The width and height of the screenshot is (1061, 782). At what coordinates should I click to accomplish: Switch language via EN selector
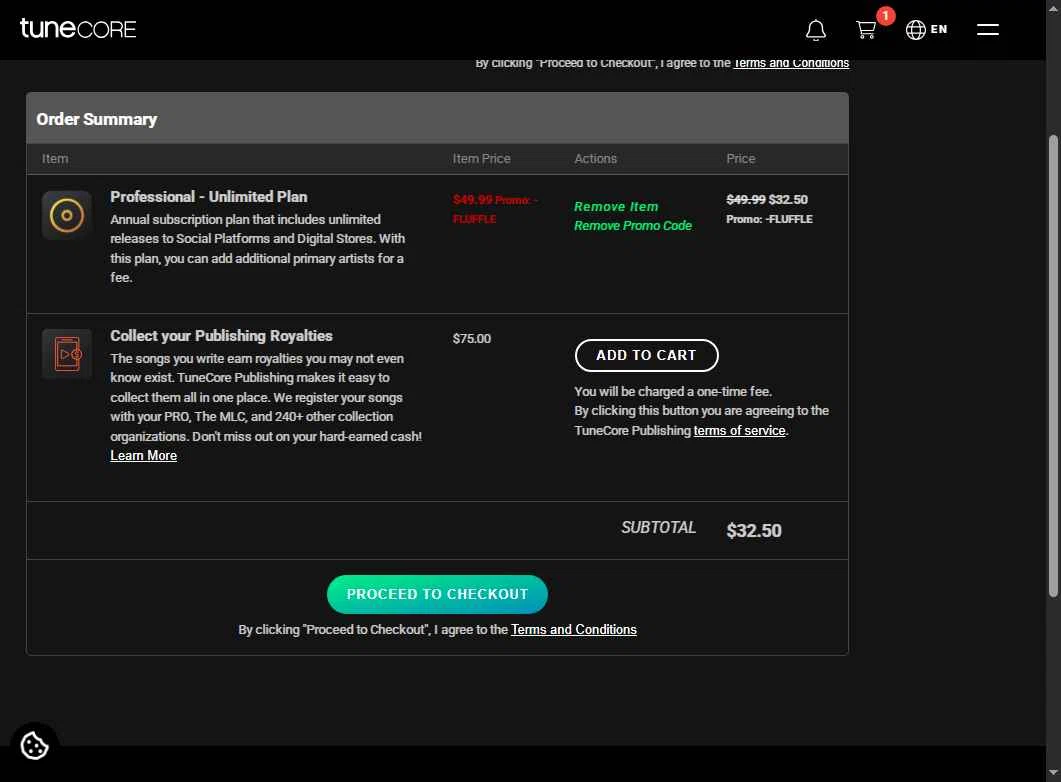[x=939, y=29]
